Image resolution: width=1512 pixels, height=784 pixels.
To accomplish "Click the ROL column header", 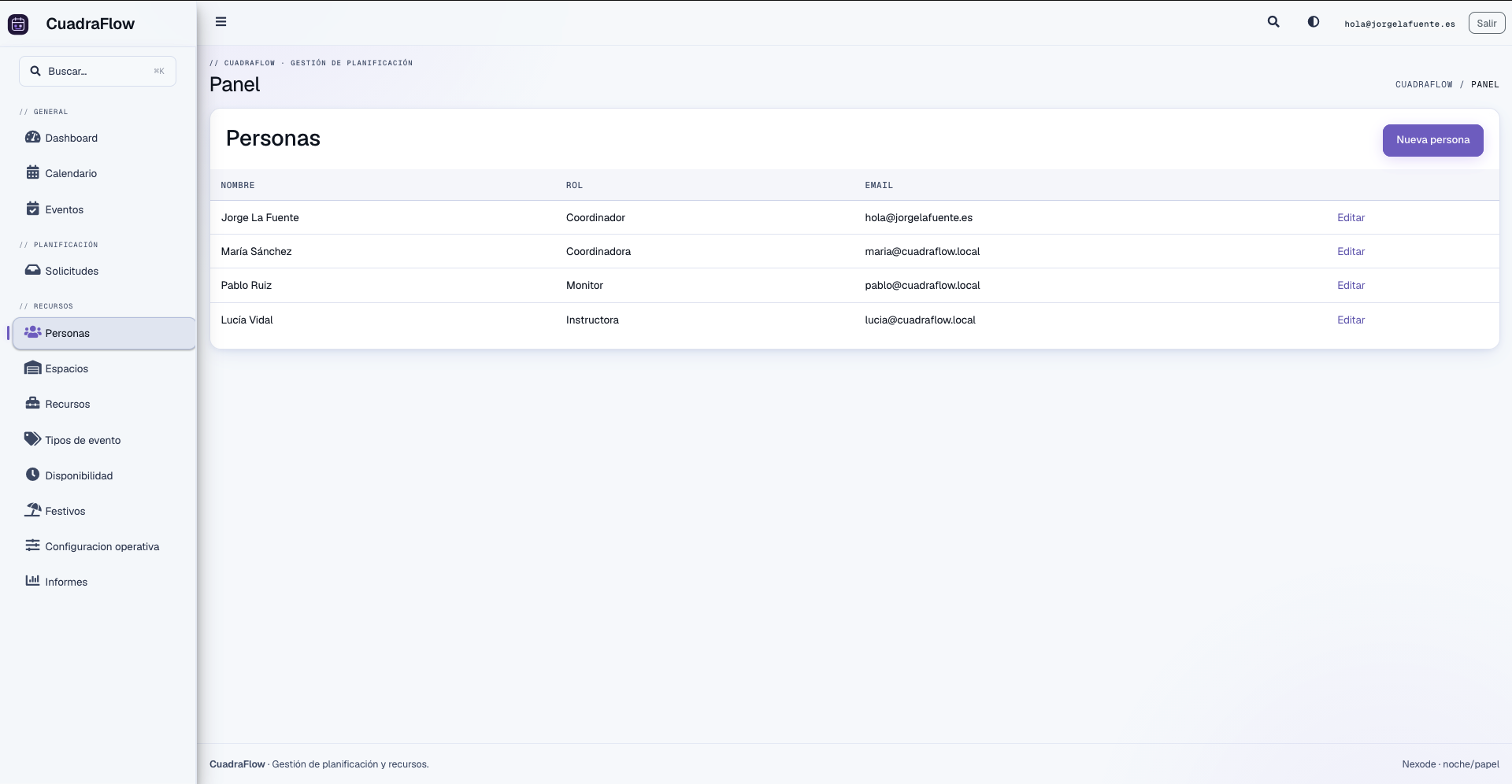I will point(574,186).
